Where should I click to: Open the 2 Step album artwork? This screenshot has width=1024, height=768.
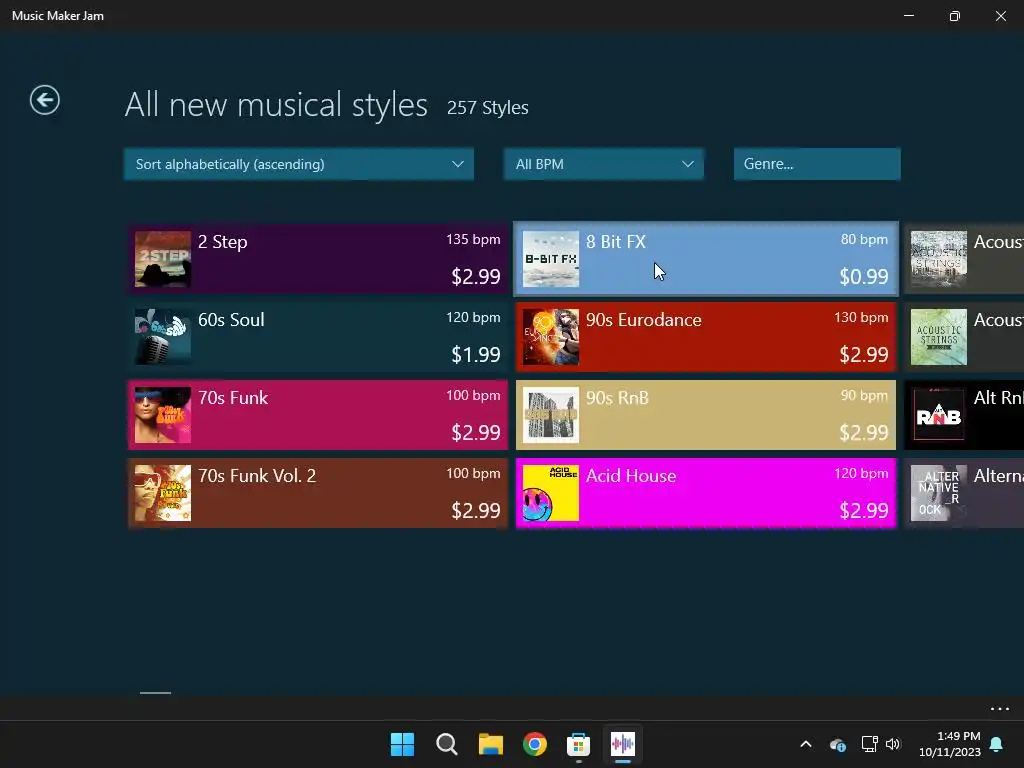tap(163, 259)
